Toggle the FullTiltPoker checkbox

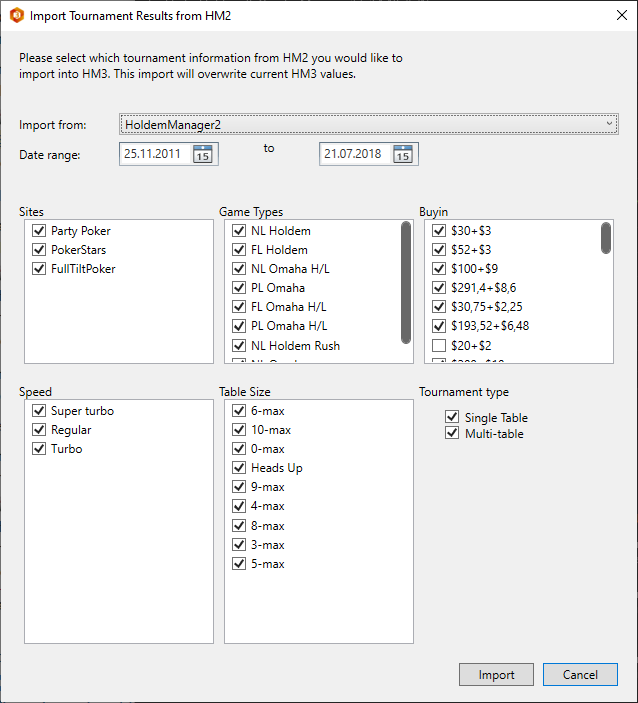click(39, 269)
